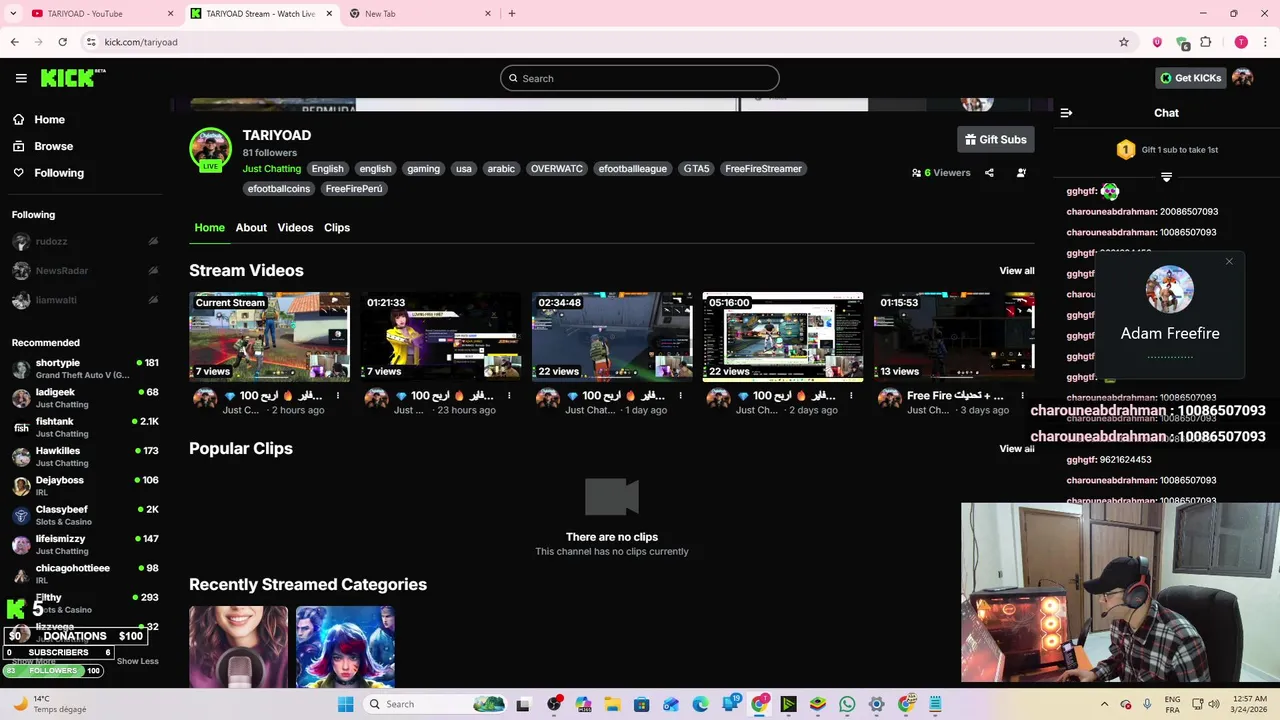Viewport: 1280px width, 720px height.
Task: Open the Chrome three-dot menu
Action: (1264, 42)
